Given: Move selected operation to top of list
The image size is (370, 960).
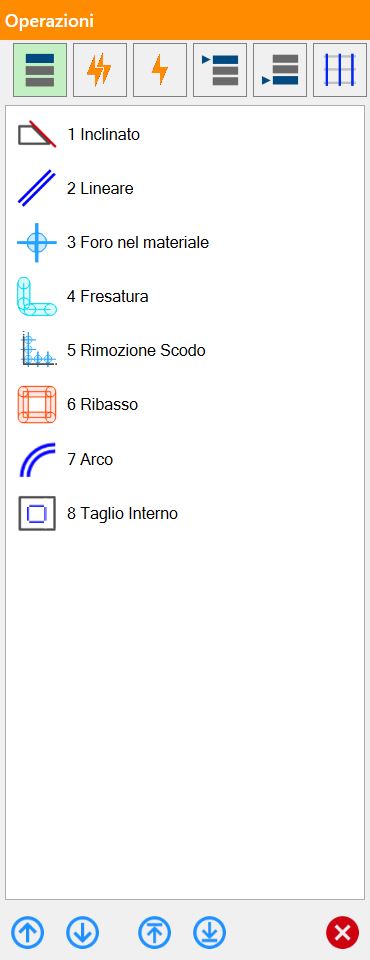Looking at the screenshot, I should (x=154, y=933).
